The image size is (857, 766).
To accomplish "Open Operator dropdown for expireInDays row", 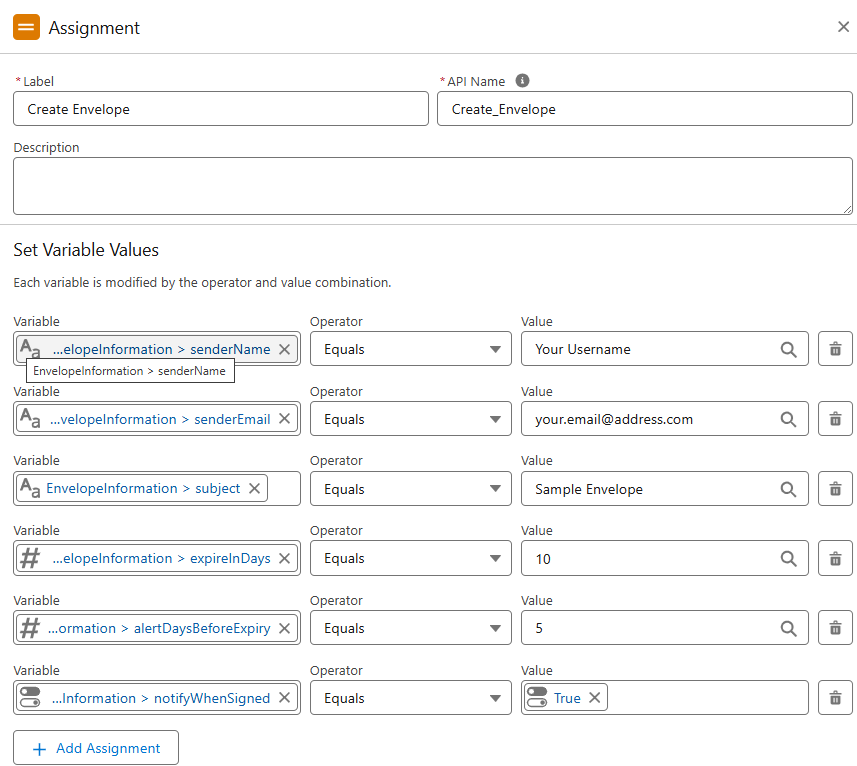I will (x=410, y=558).
